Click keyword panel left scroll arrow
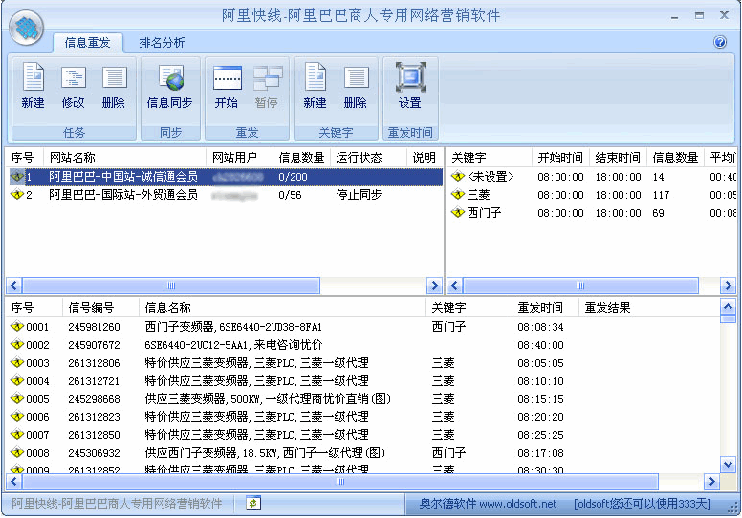The image size is (742, 518). pos(455,285)
